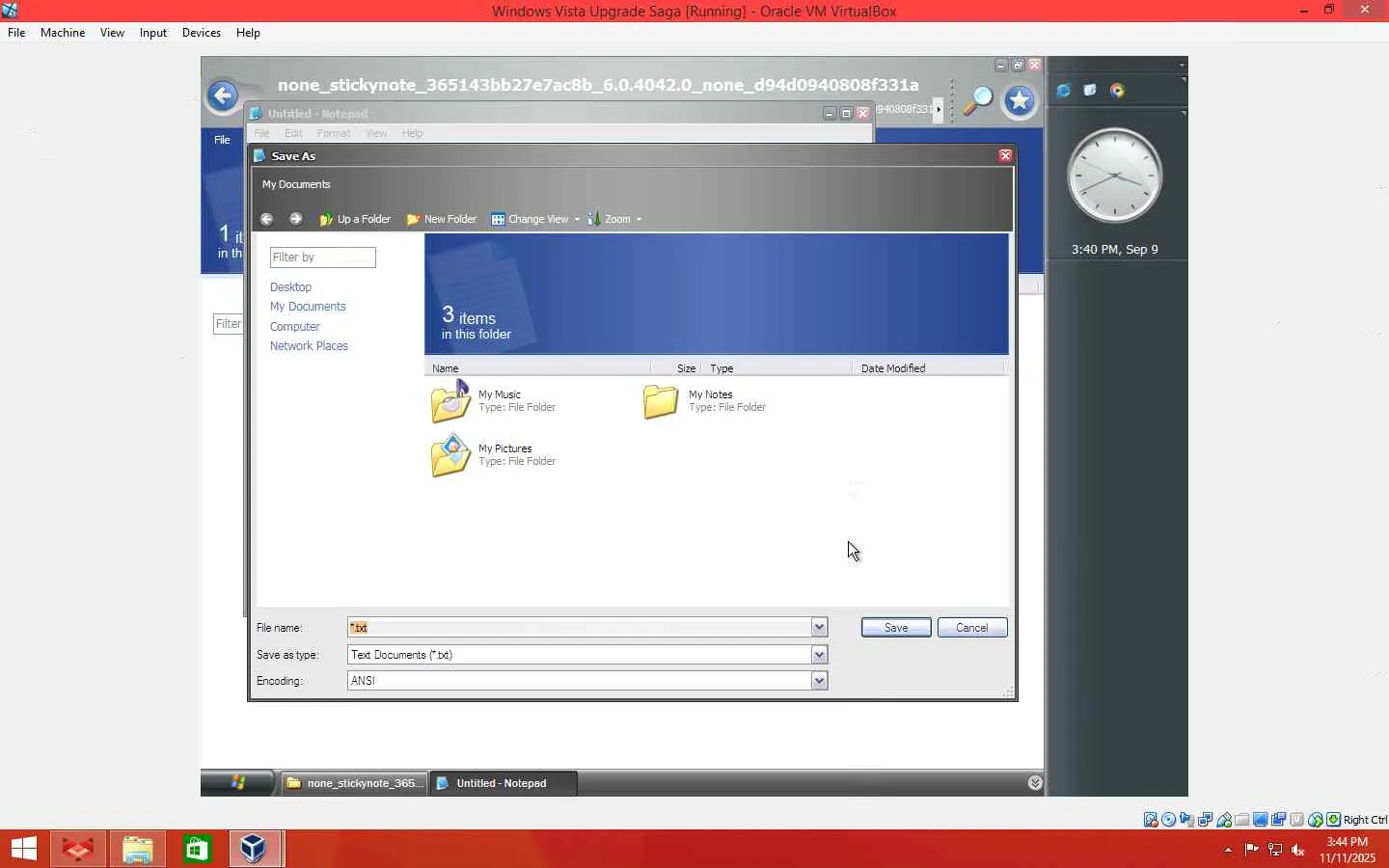
Task: Open VirtualBox Input menu
Action: click(153, 33)
